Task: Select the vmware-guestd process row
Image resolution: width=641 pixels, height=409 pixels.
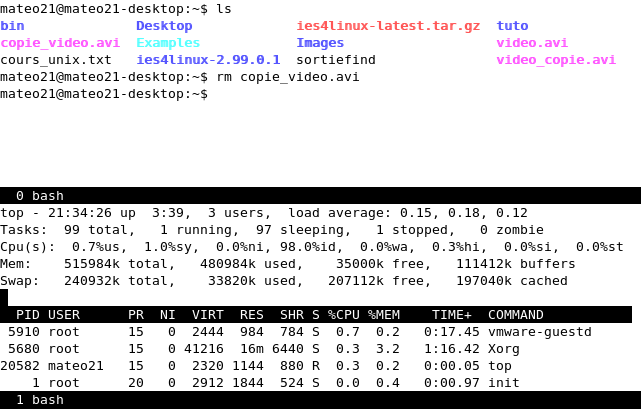Action: [300, 332]
